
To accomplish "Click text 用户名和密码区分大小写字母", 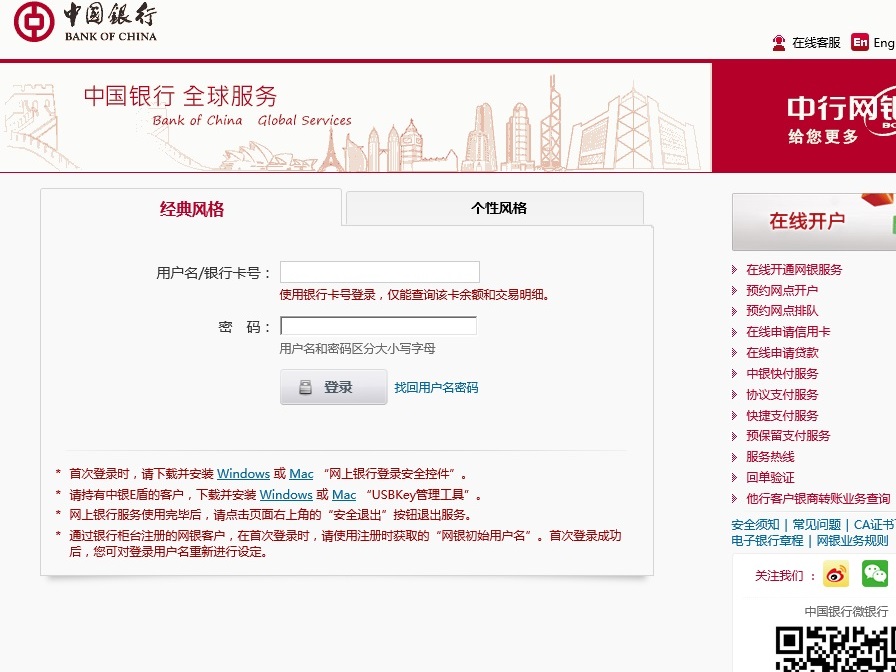I will pos(357,349).
